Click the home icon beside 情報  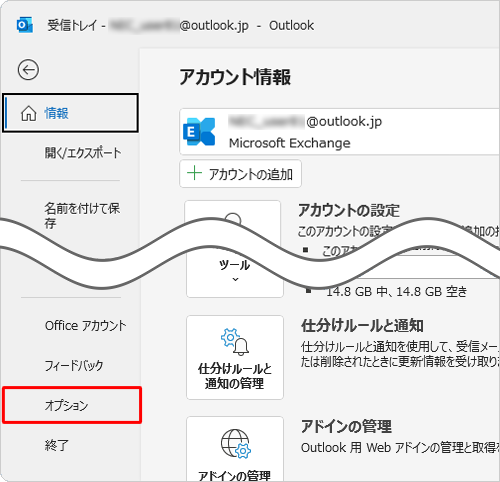[x=29, y=113]
